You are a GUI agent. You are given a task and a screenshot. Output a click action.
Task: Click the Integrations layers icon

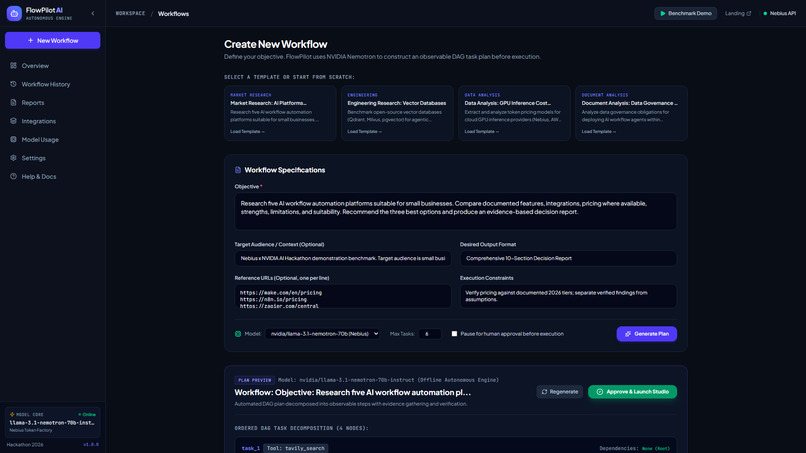(x=13, y=121)
